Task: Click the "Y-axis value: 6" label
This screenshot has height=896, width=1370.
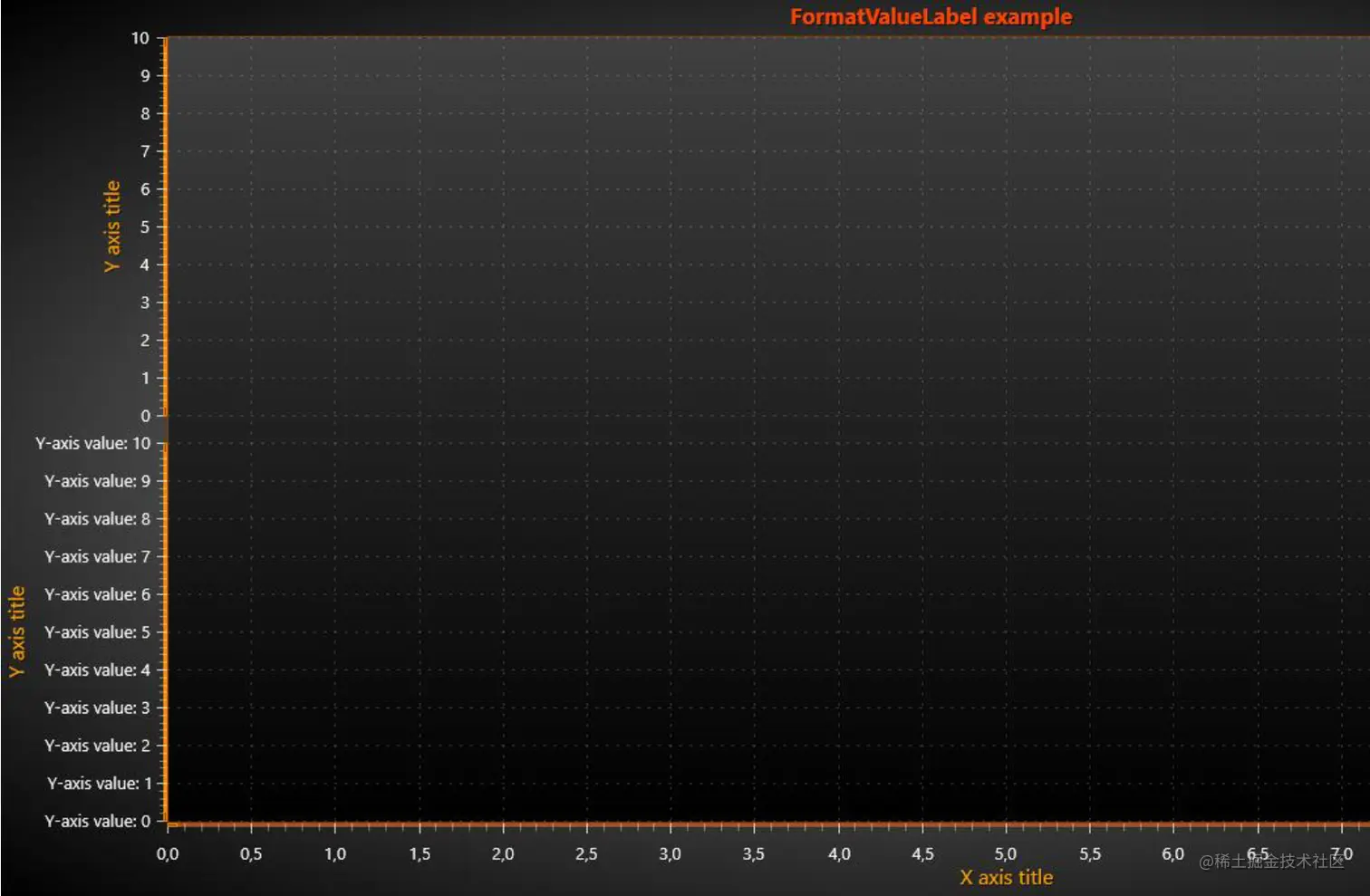Action: [98, 594]
